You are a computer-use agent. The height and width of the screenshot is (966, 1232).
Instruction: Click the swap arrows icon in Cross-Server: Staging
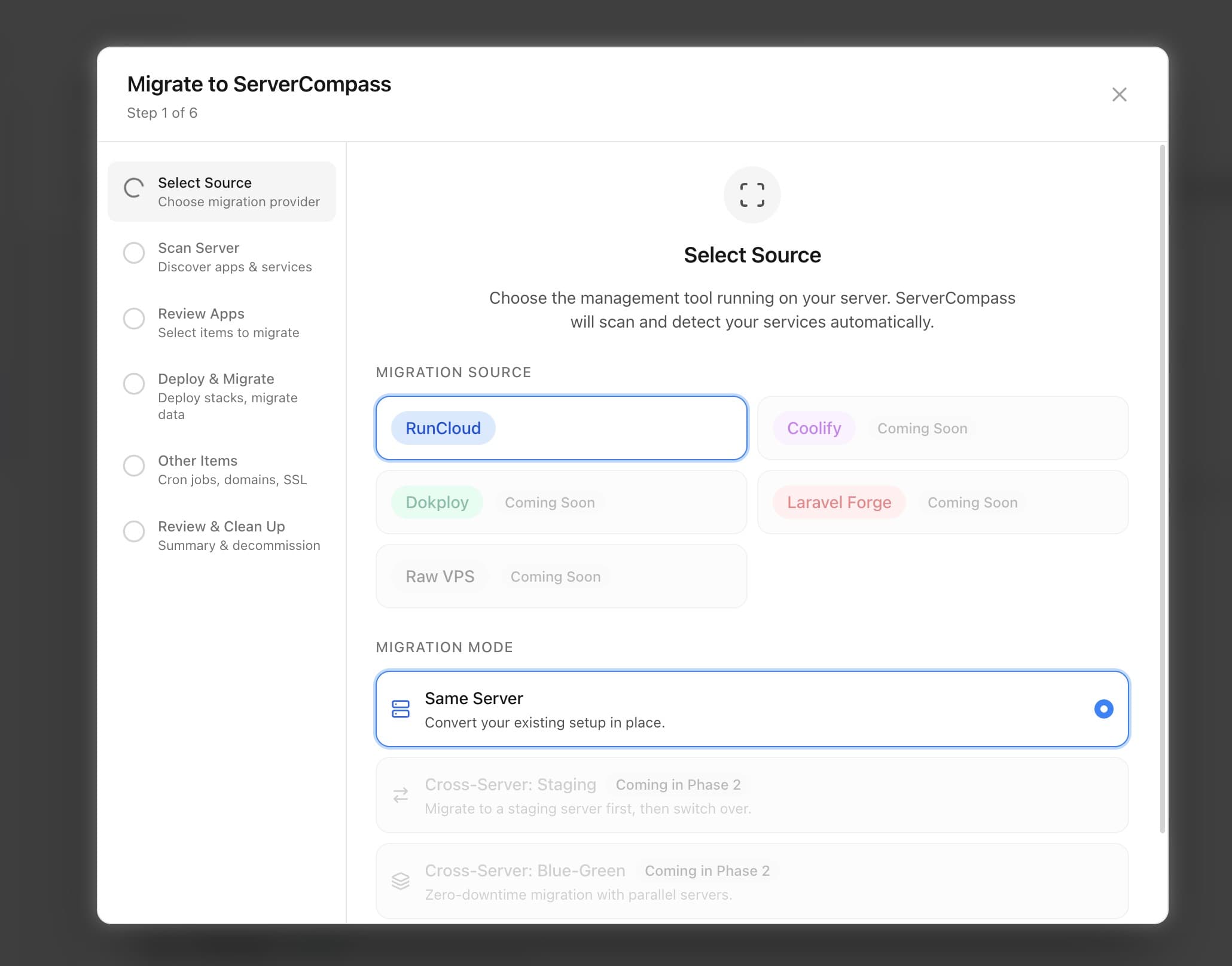coord(401,795)
